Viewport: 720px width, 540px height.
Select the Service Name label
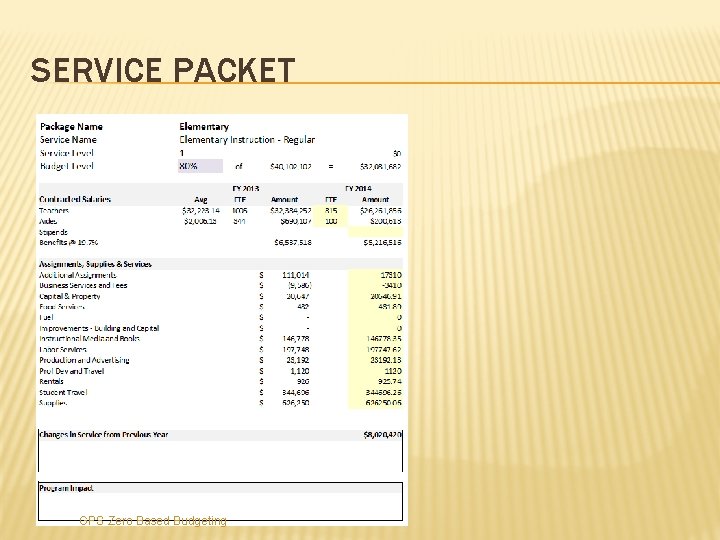point(68,140)
